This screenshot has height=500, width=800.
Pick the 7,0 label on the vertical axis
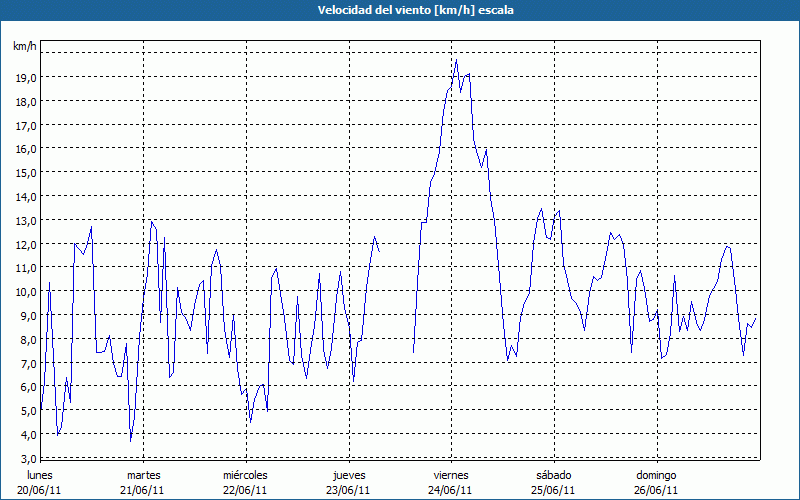coord(26,363)
